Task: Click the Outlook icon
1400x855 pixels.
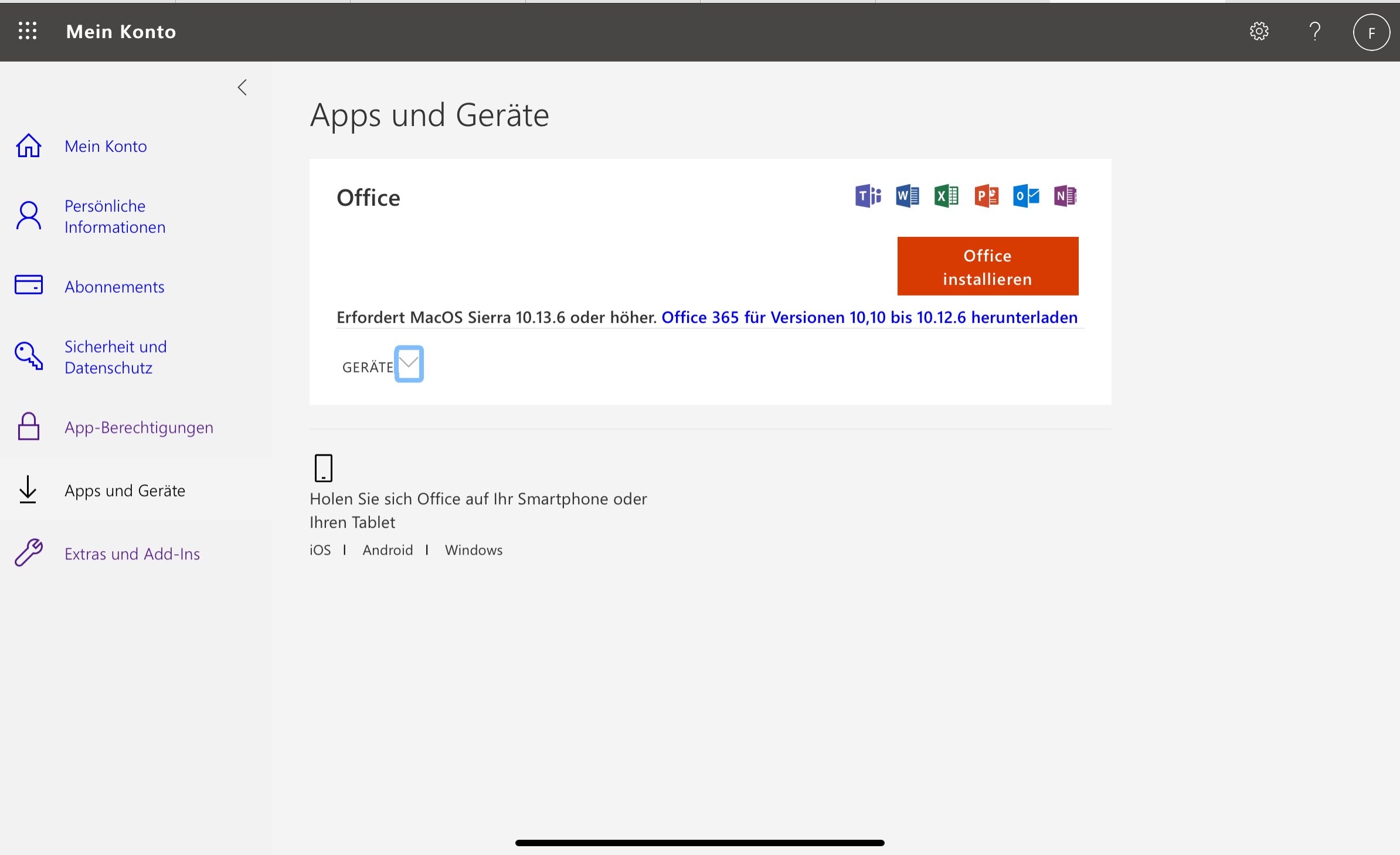Action: pyautogui.click(x=1026, y=196)
